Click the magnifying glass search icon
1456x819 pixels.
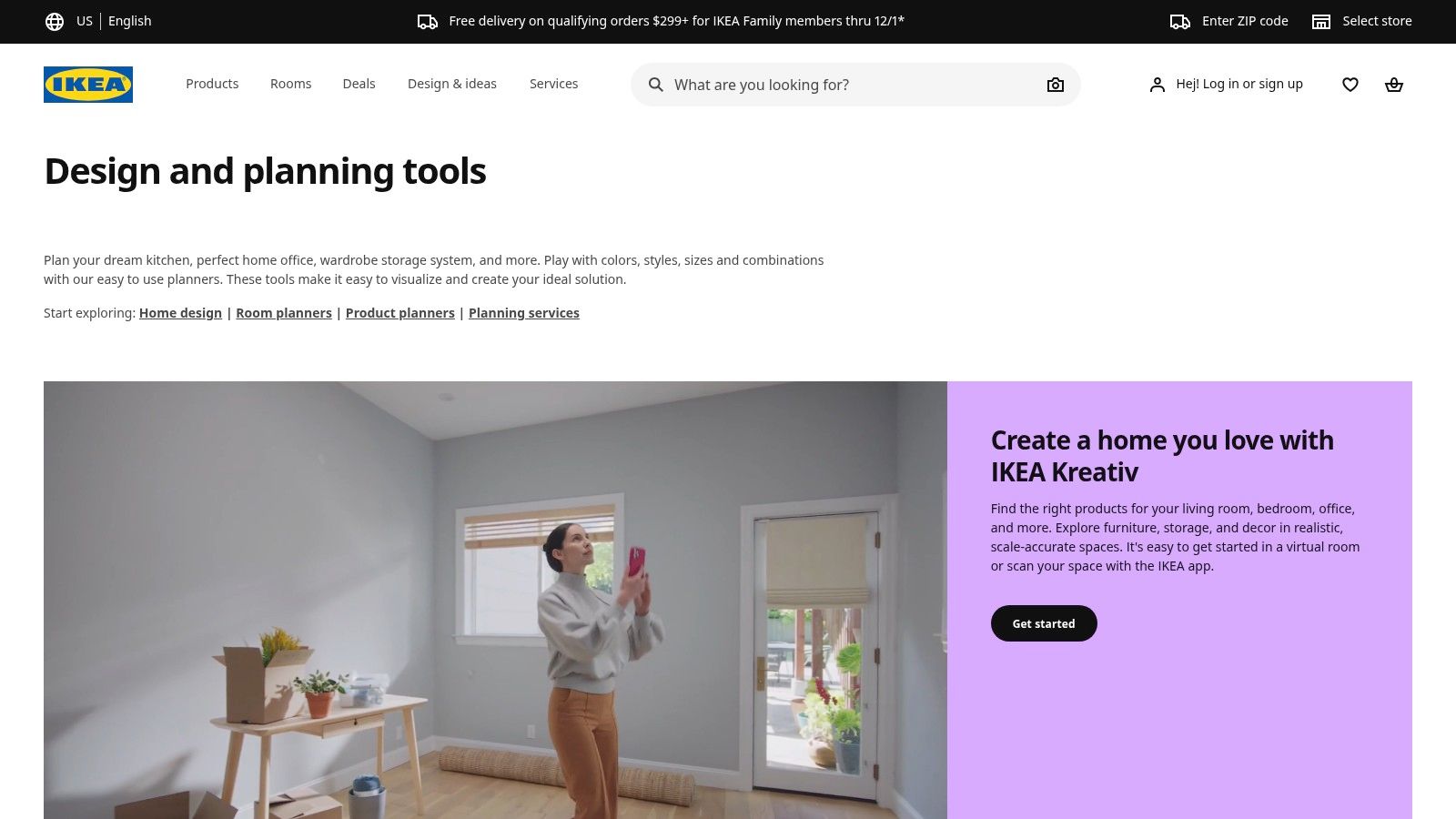click(656, 85)
